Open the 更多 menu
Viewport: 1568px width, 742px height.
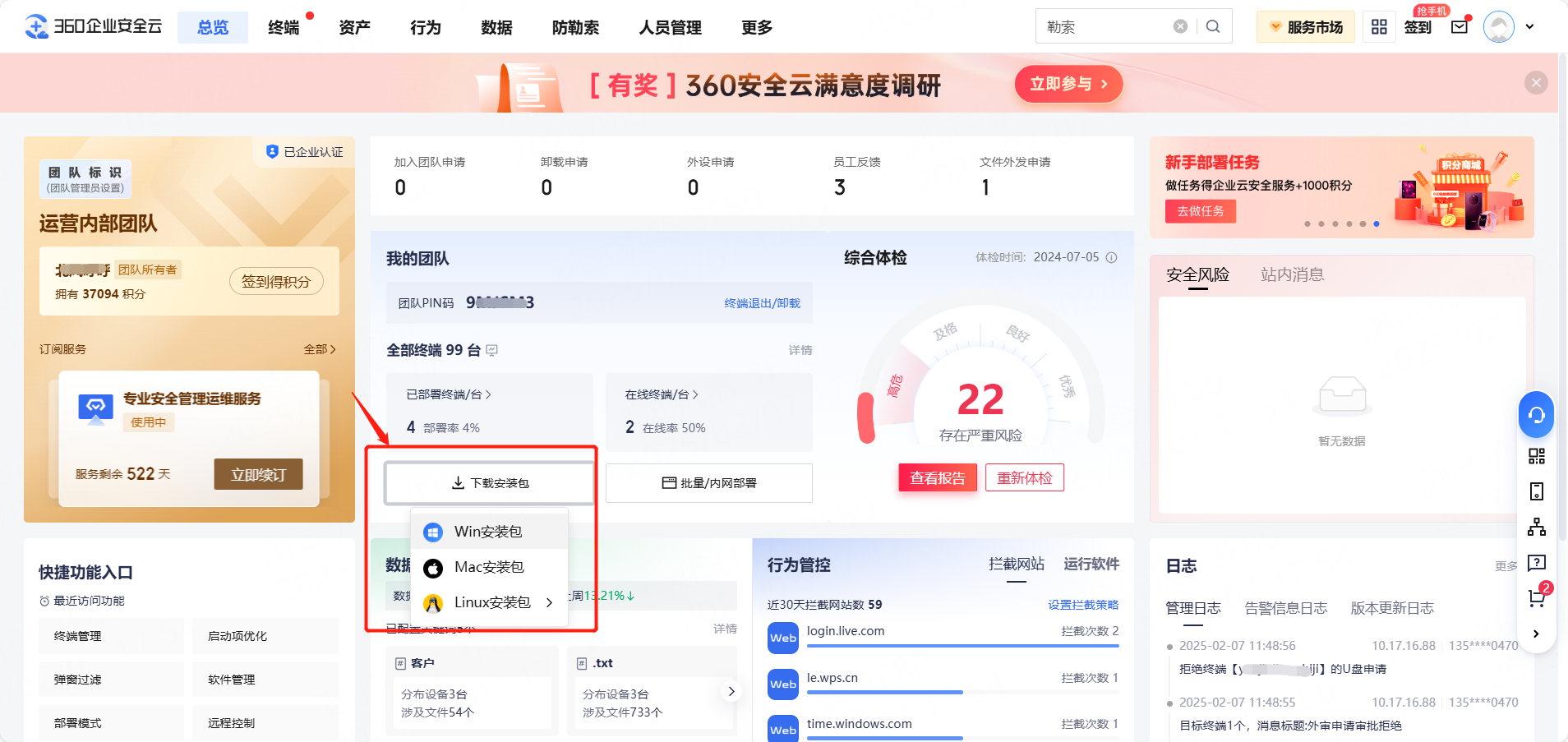tap(757, 27)
